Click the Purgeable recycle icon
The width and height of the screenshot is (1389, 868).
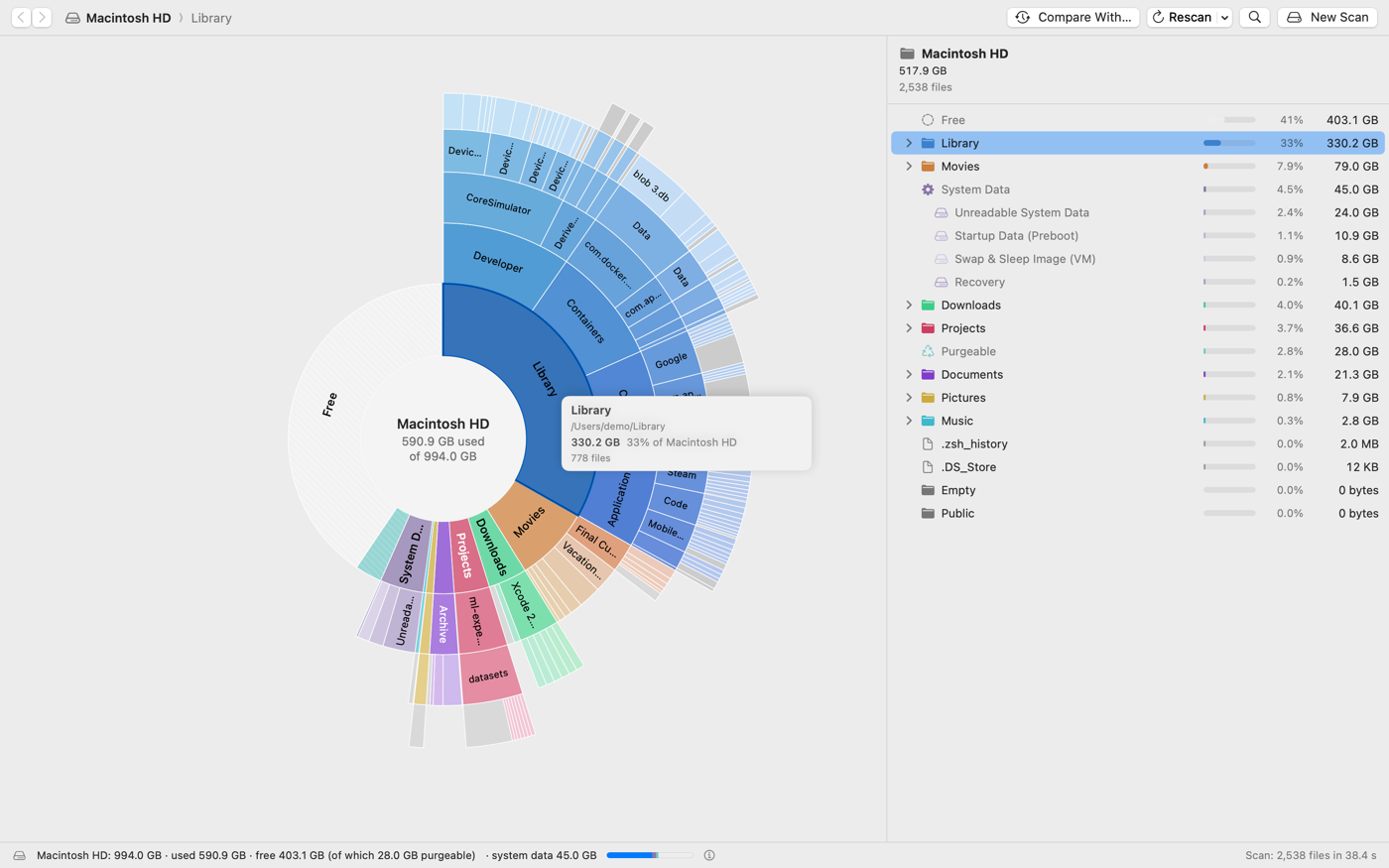[x=928, y=351]
